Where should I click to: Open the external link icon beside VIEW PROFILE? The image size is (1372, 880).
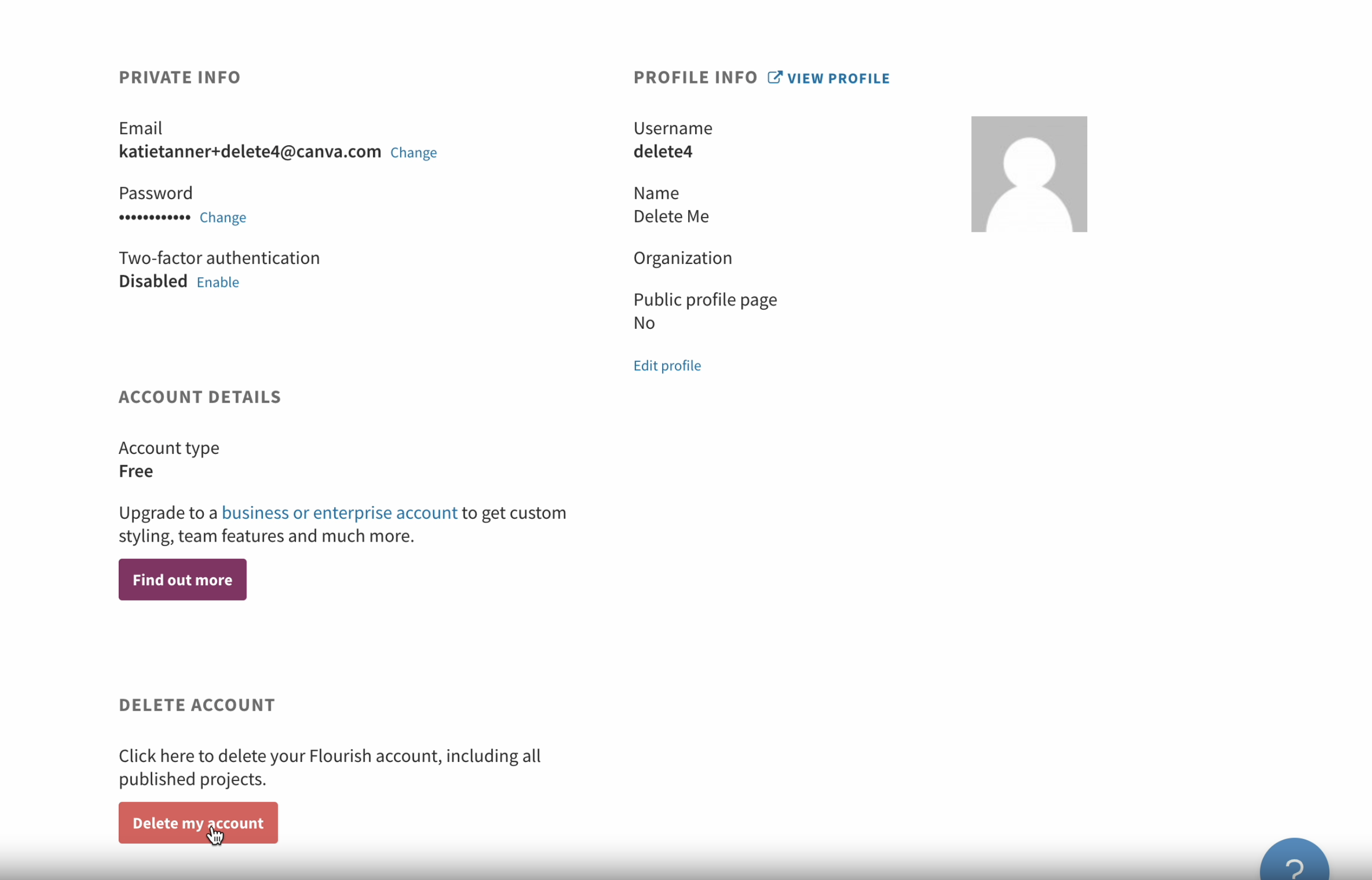[774, 77]
